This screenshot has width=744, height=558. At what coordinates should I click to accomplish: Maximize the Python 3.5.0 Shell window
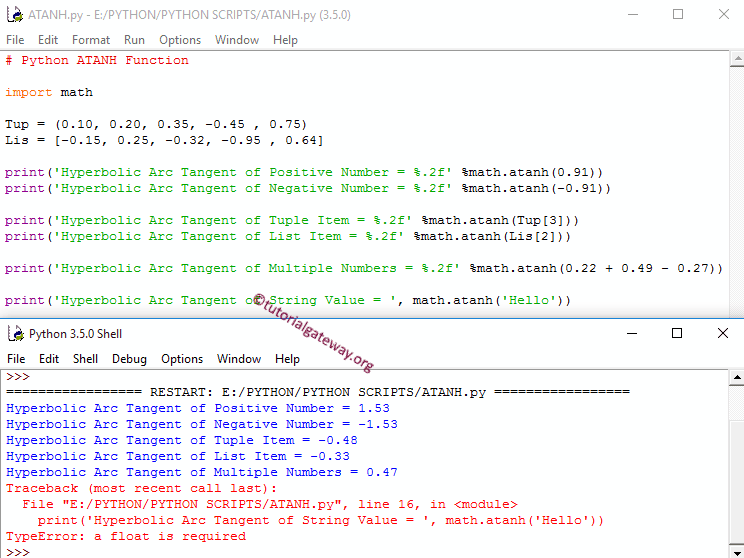click(x=677, y=333)
